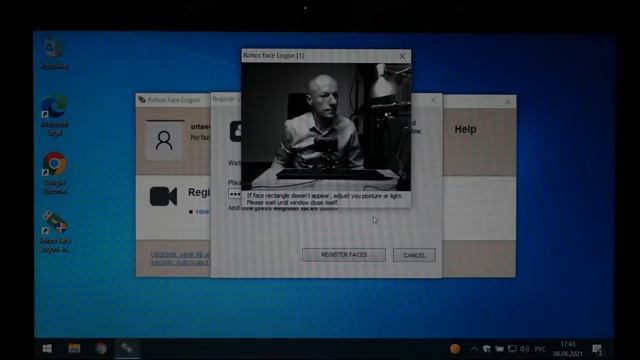
Task: Open the Rohos Face Logon desktop shortcut
Action: click(55, 231)
